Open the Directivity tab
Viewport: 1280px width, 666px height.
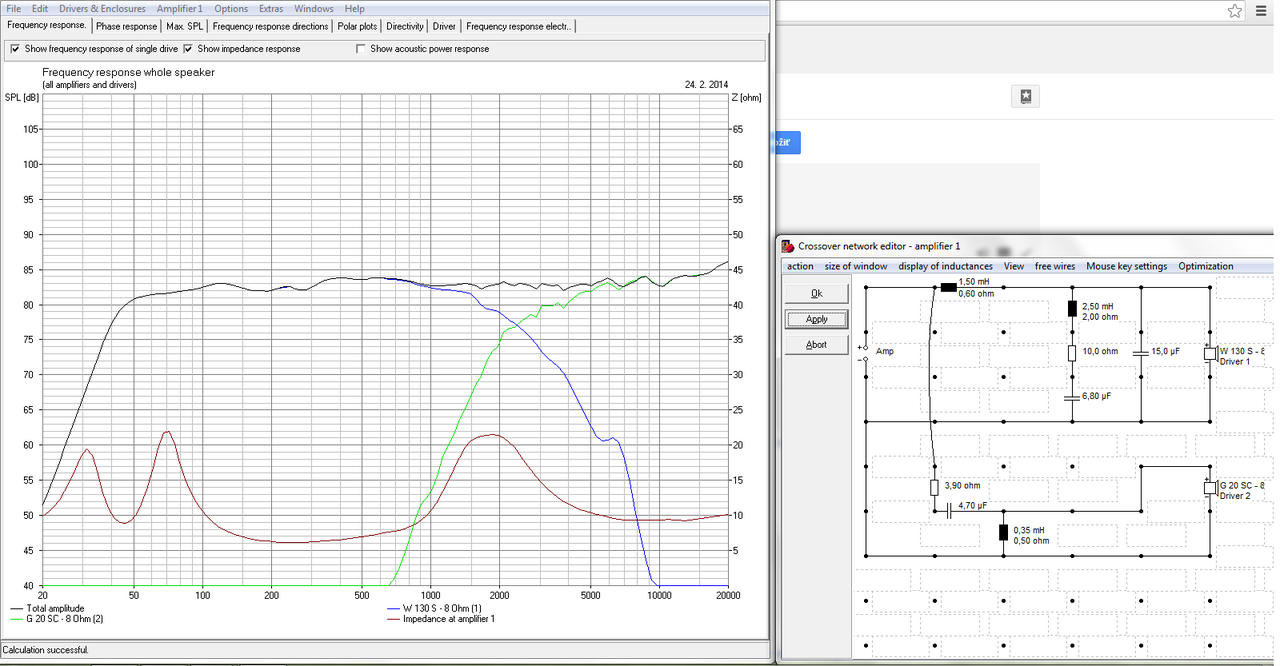click(x=405, y=27)
